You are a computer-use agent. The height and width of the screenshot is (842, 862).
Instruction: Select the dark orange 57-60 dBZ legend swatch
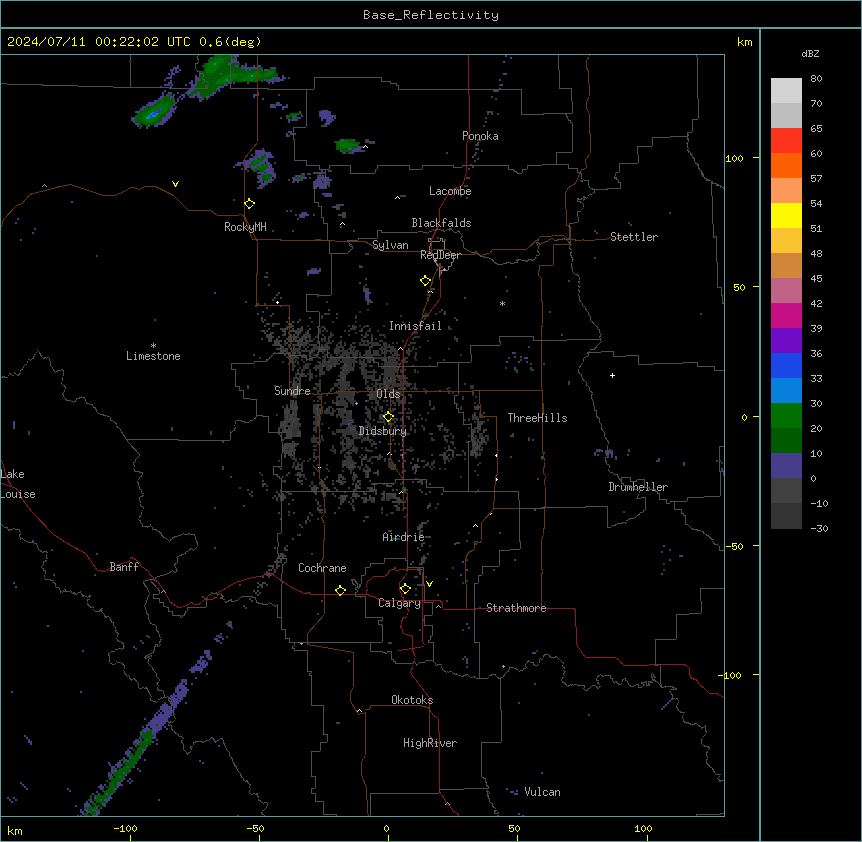(786, 165)
